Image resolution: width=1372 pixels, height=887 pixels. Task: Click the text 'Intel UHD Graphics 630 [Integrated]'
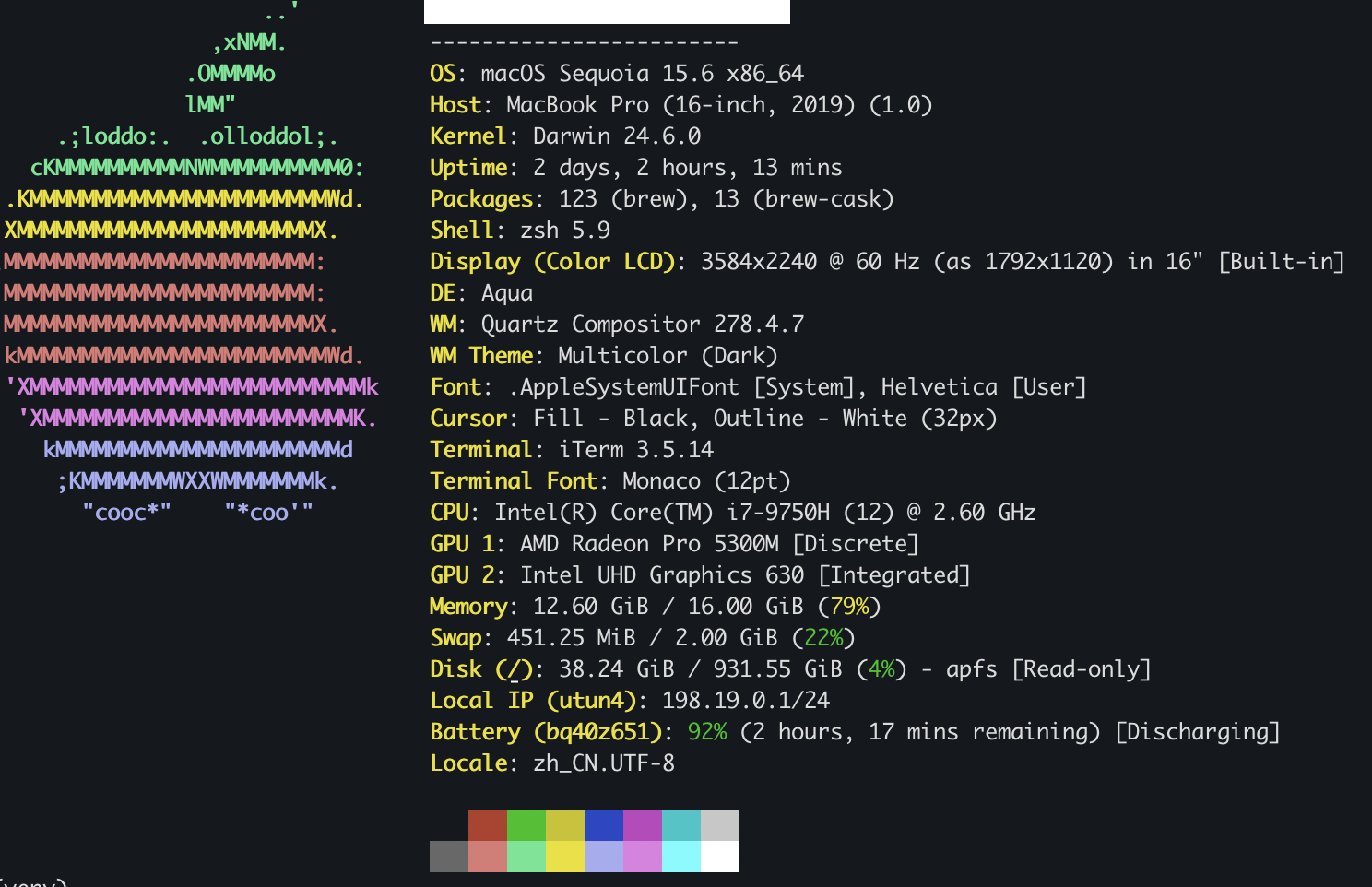[x=746, y=575]
